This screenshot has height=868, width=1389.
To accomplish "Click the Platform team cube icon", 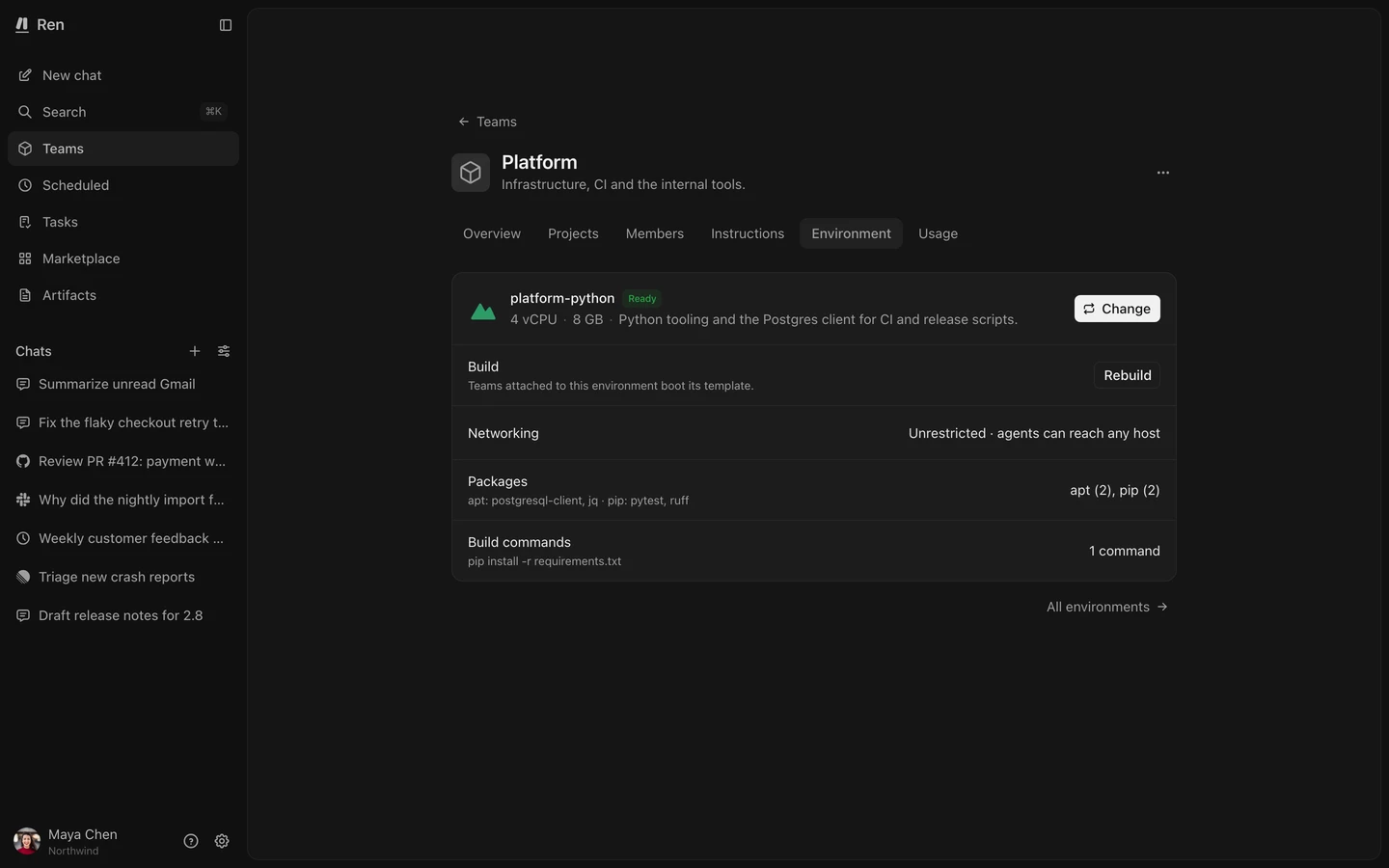I will 471,173.
